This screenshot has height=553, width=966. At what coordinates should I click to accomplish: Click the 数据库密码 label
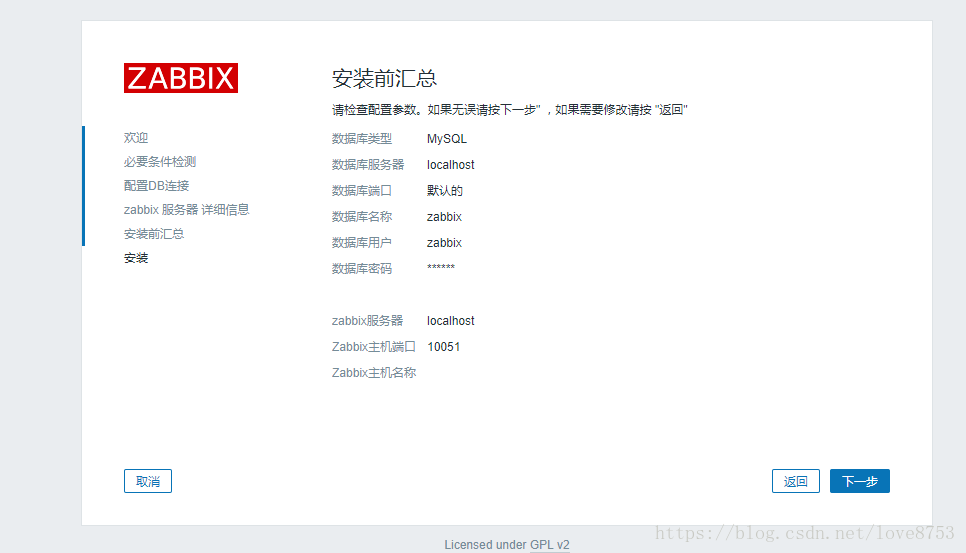point(362,268)
